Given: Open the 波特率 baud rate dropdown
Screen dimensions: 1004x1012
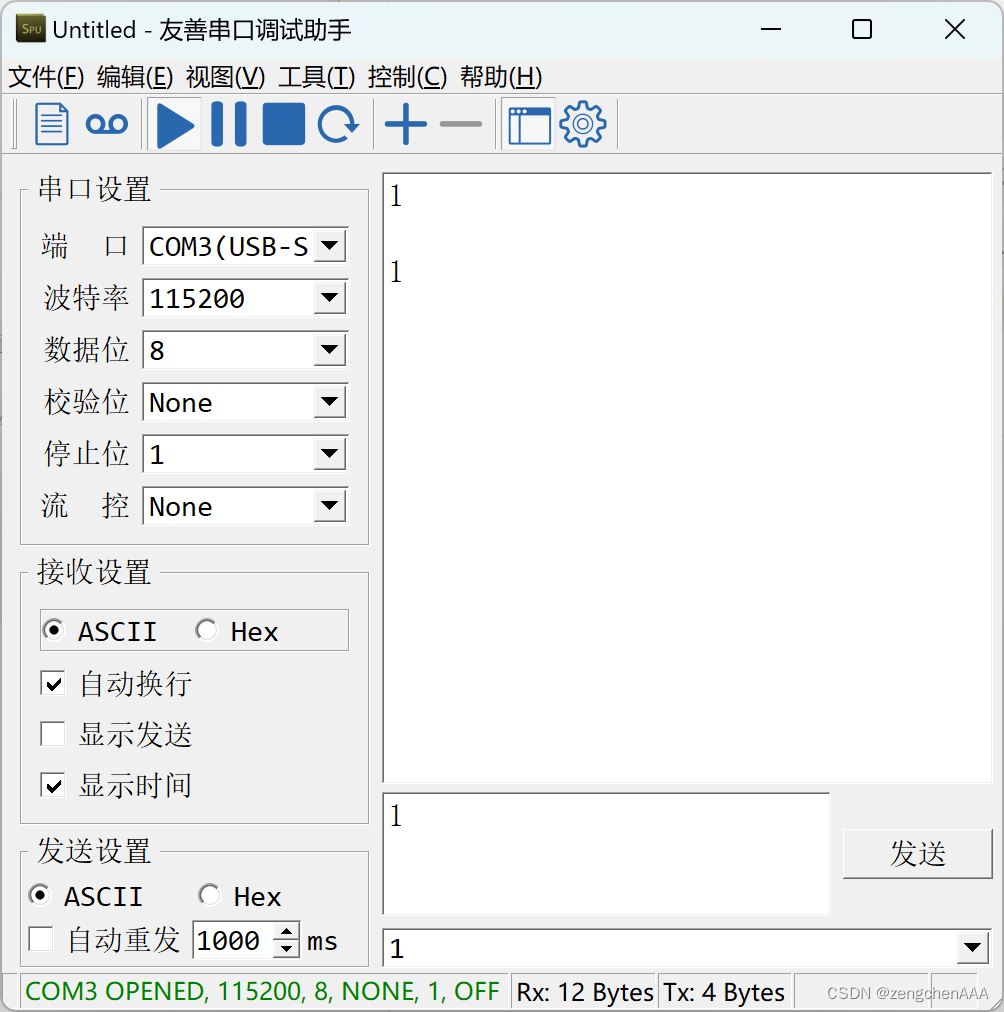Looking at the screenshot, I should click(330, 298).
